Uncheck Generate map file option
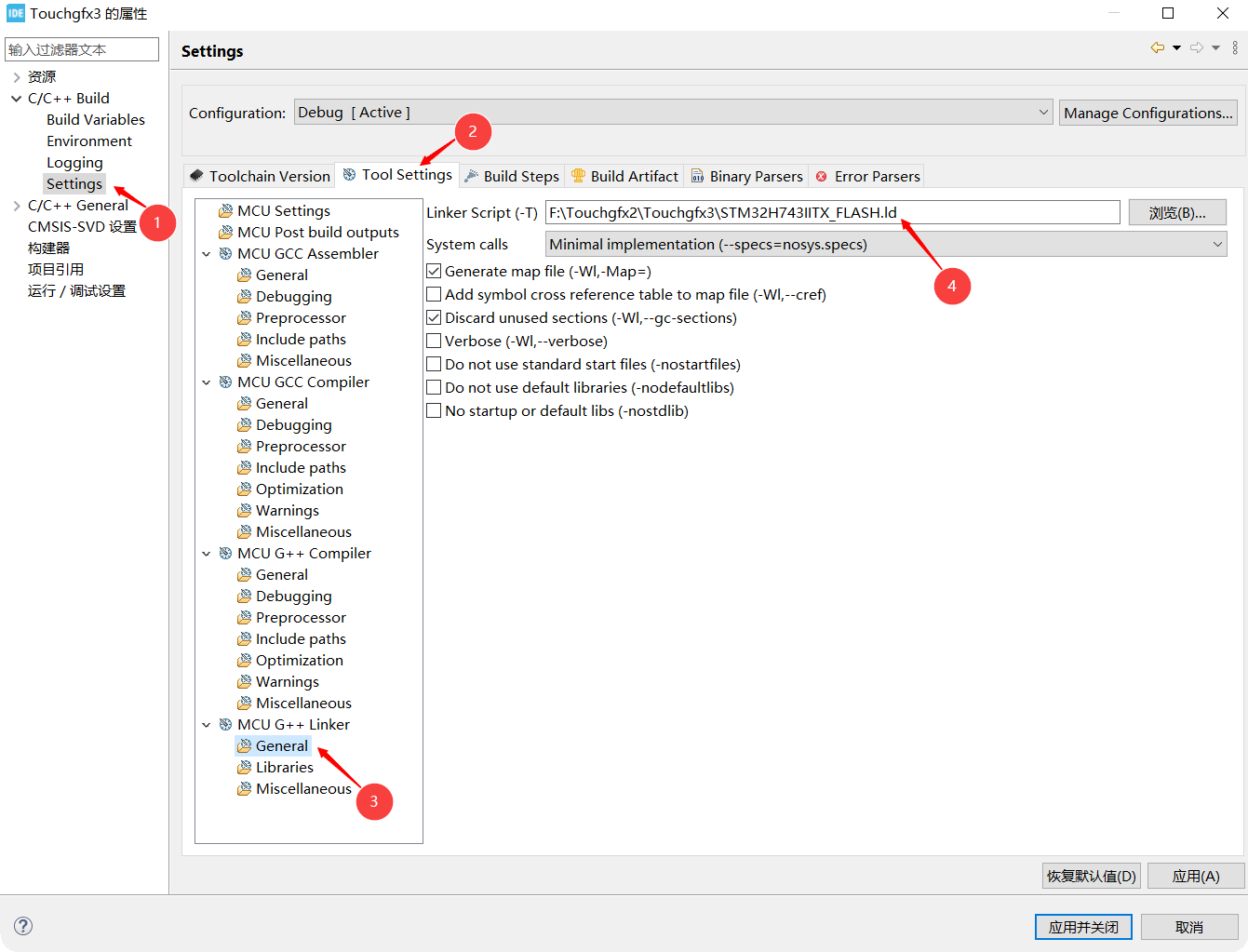The height and width of the screenshot is (952, 1248). (x=434, y=271)
